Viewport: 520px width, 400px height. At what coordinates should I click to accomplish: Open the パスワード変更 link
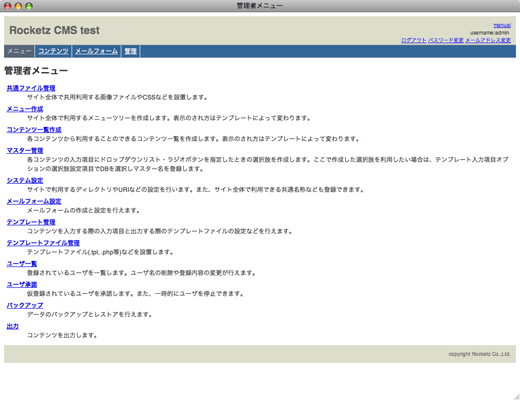tap(446, 40)
